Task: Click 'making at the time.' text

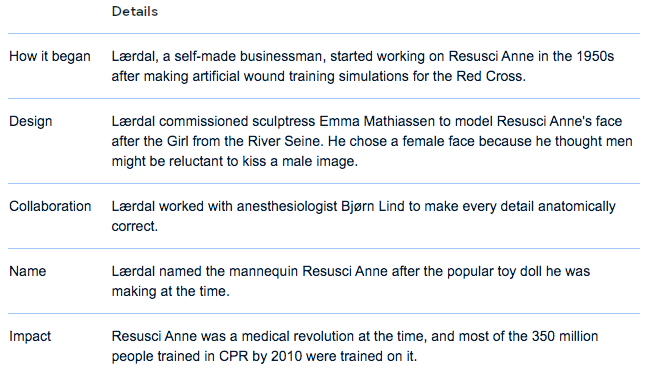Action: (x=171, y=291)
